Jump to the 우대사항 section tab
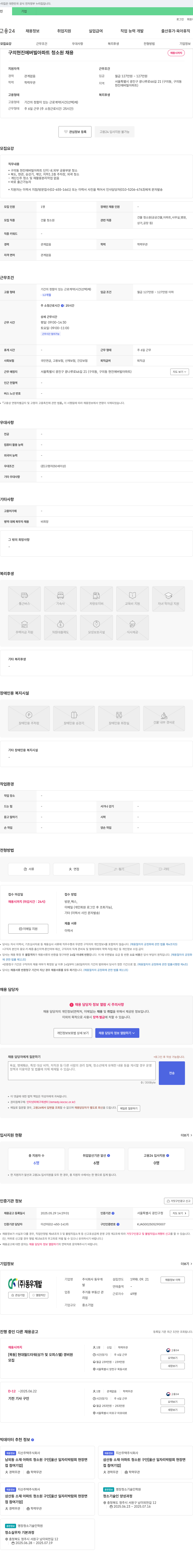 pyautogui.click(x=77, y=44)
